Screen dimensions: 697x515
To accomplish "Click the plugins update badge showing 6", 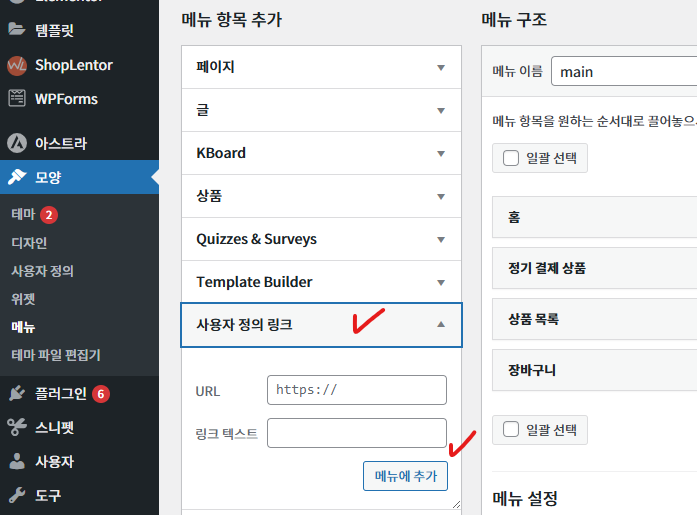I will tap(100, 394).
